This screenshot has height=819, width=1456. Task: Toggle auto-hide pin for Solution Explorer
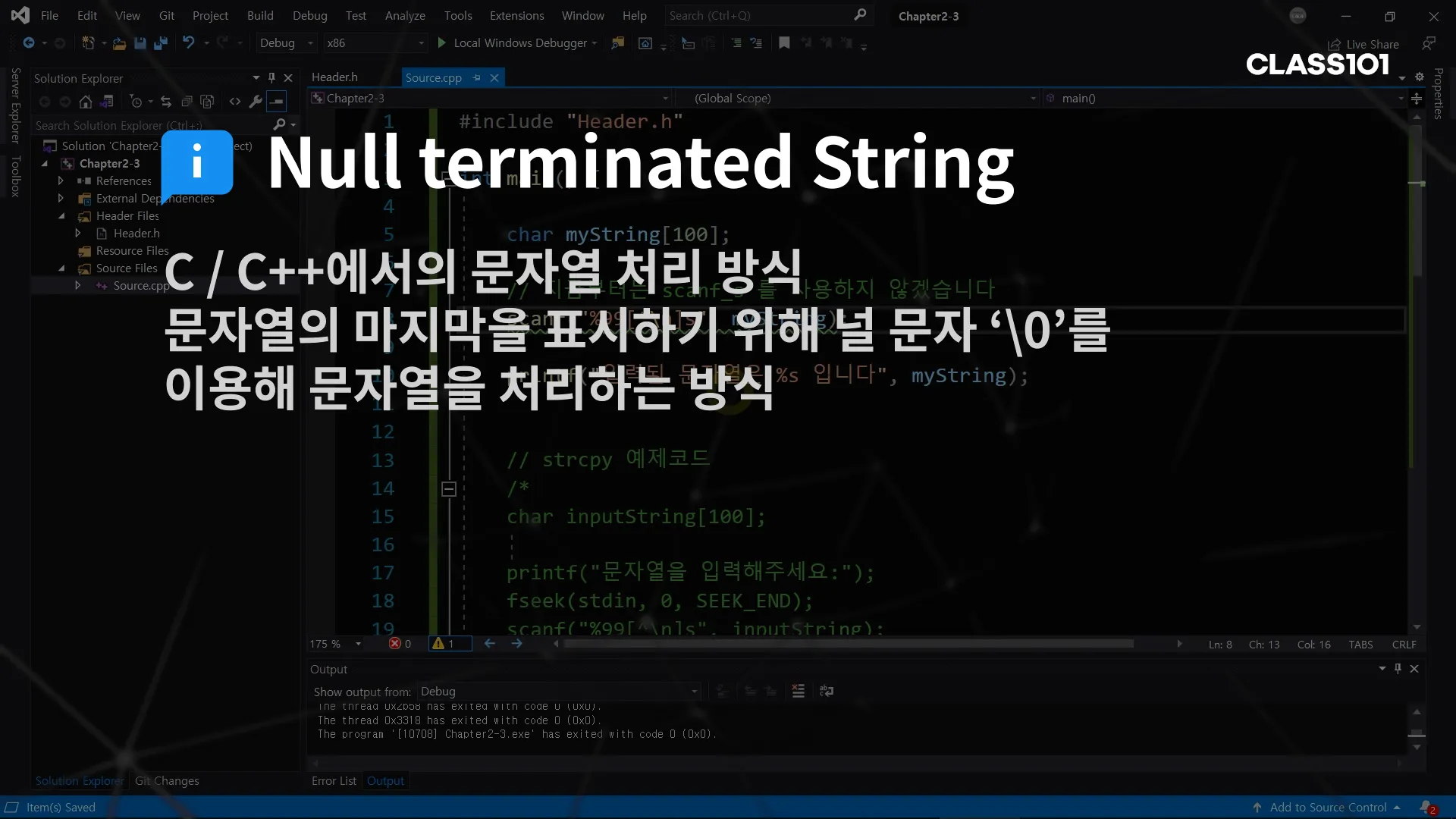pyautogui.click(x=271, y=78)
